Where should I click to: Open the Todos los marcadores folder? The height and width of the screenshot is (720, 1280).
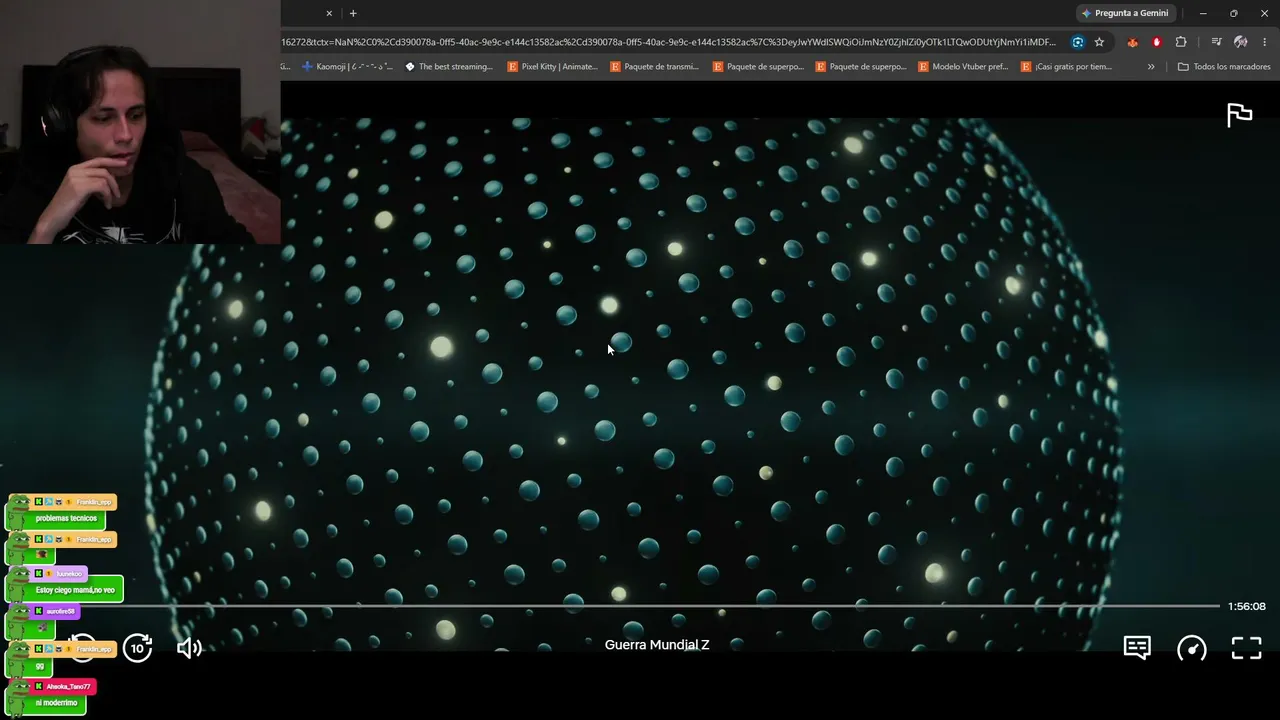click(1224, 67)
